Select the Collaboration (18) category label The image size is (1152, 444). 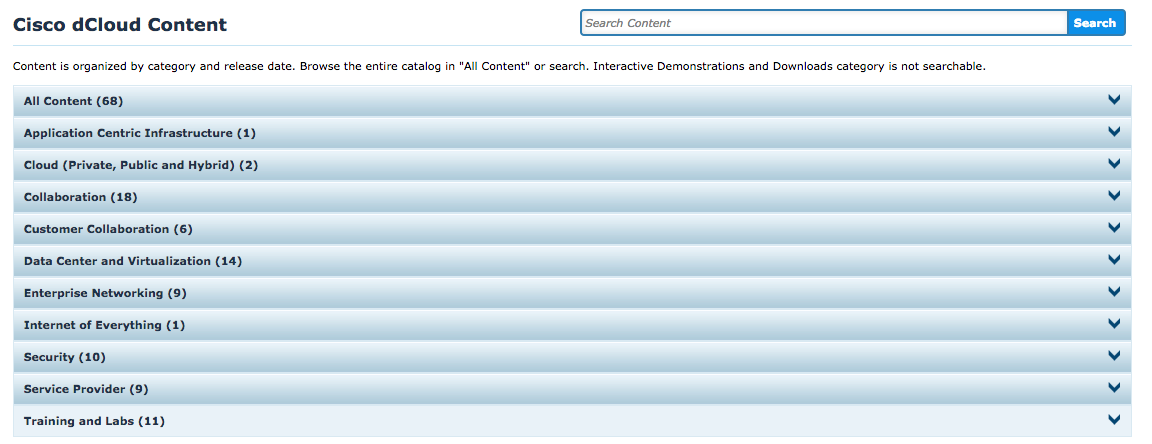80,197
